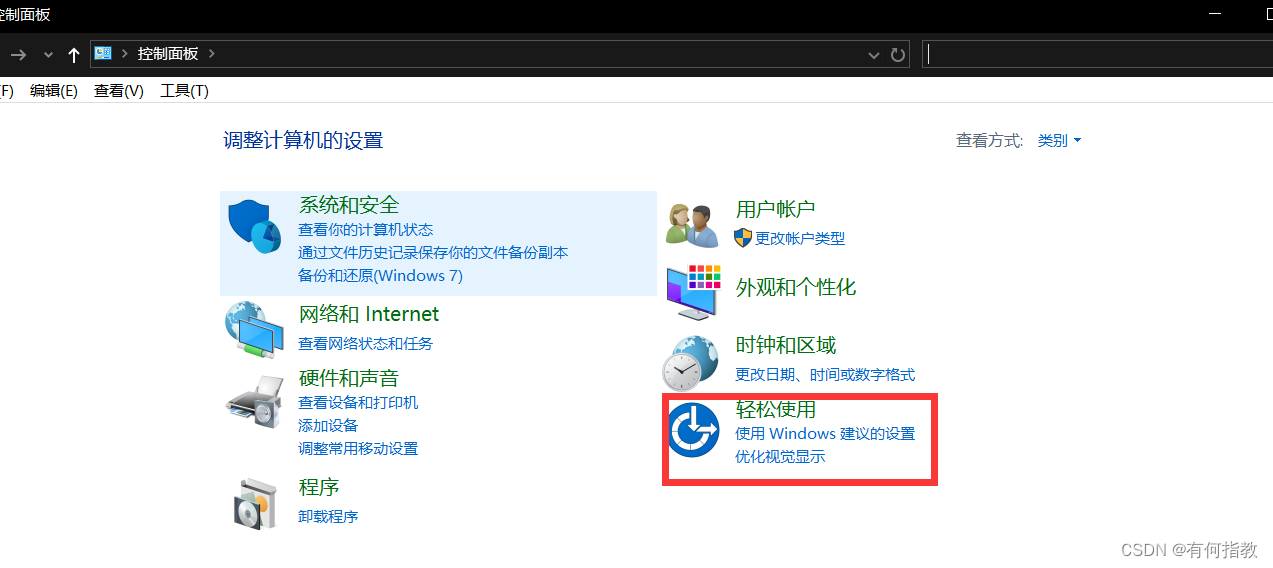Viewport: 1273px width, 568px height.
Task: Expand address bar history dropdown
Action: tap(874, 55)
